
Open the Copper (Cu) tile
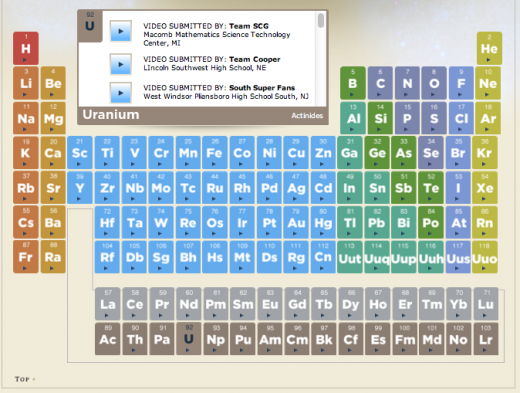[296, 152]
